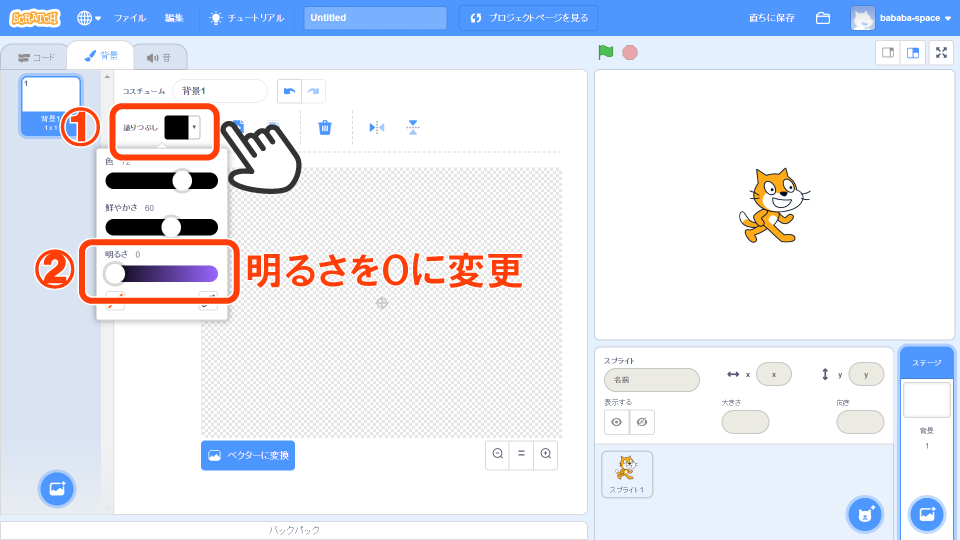960x540 pixels.
Task: Click the 明るさ brightness slider
Action: click(161, 274)
